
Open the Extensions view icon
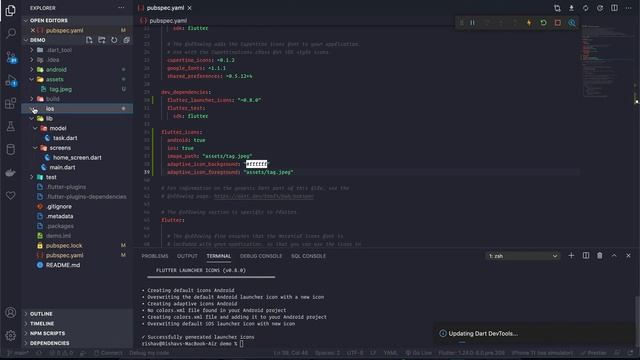(11, 103)
